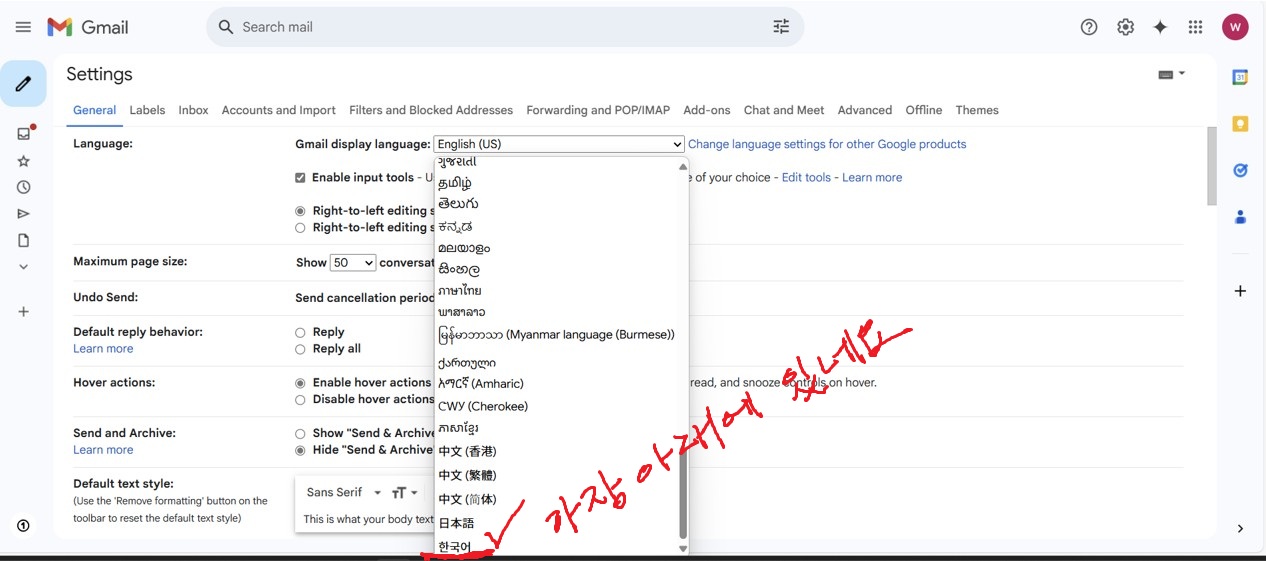Create new label plus icon in sidebar
The image size is (1266, 561).
(24, 311)
